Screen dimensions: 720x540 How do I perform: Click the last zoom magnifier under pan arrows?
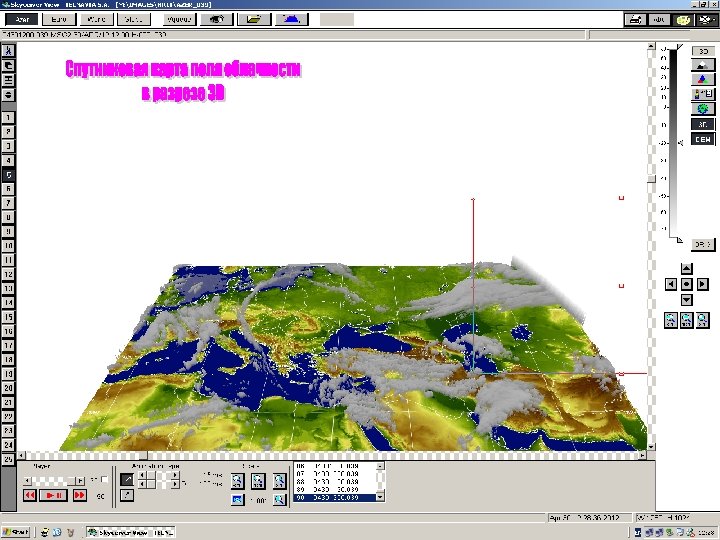(x=703, y=320)
